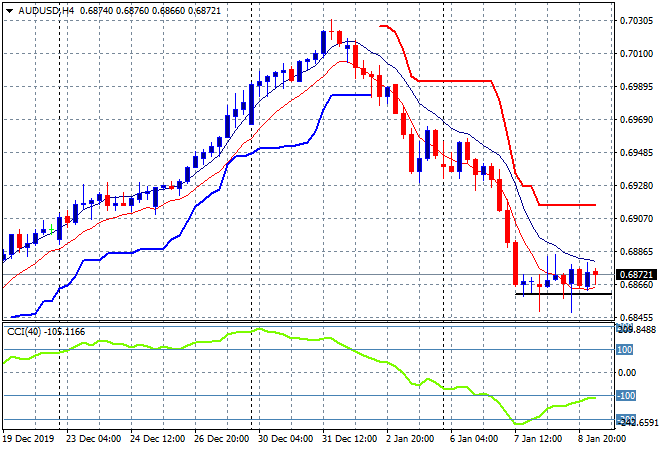The width and height of the screenshot is (660, 450).
Task: Click the CCI -242.6591 minimum label
Action: [x=637, y=422]
